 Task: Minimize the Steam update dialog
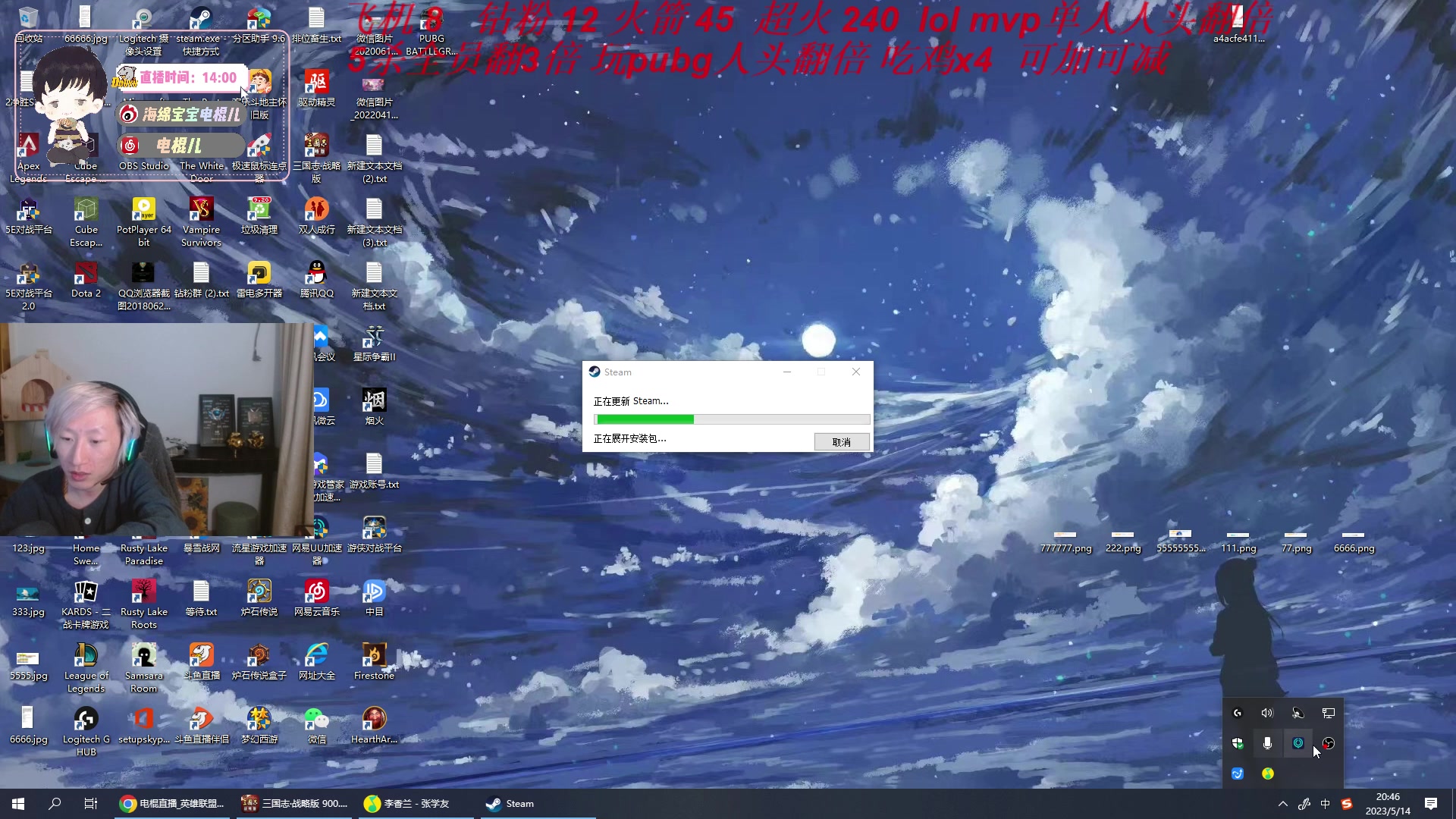coord(787,372)
